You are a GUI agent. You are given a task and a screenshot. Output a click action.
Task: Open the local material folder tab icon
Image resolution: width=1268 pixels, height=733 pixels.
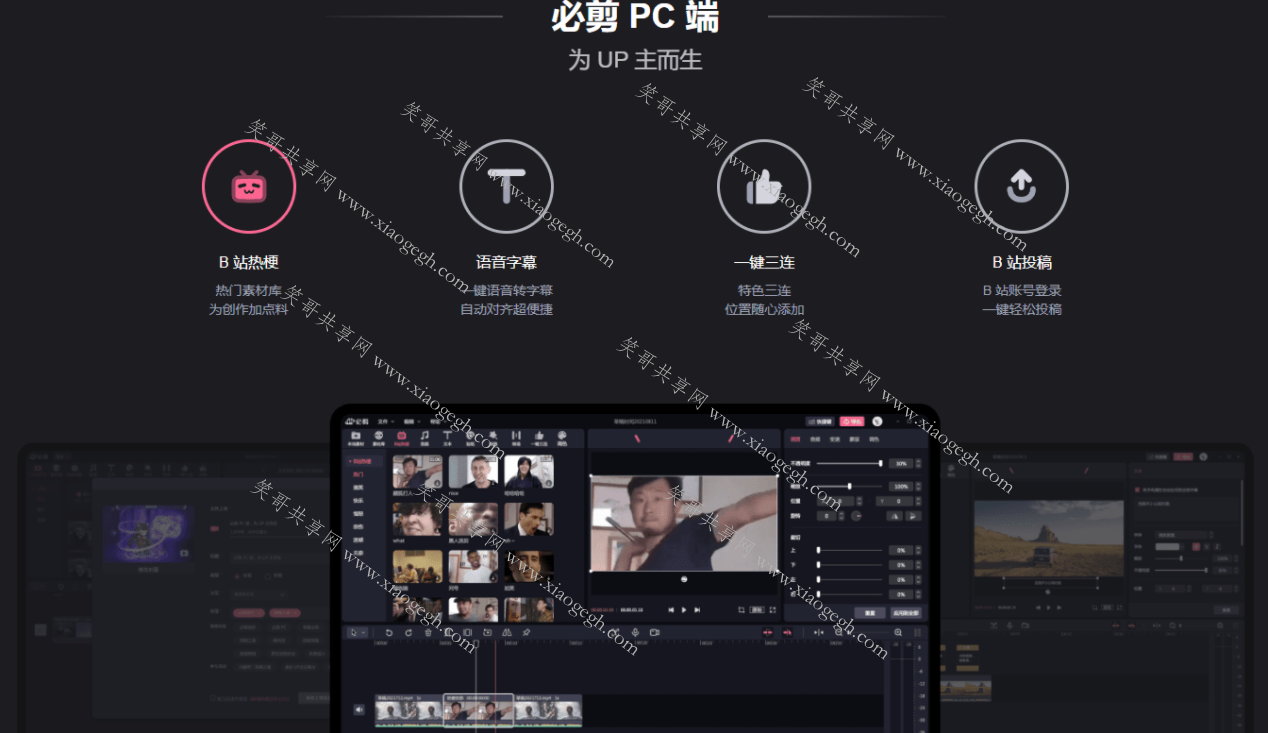[x=354, y=438]
